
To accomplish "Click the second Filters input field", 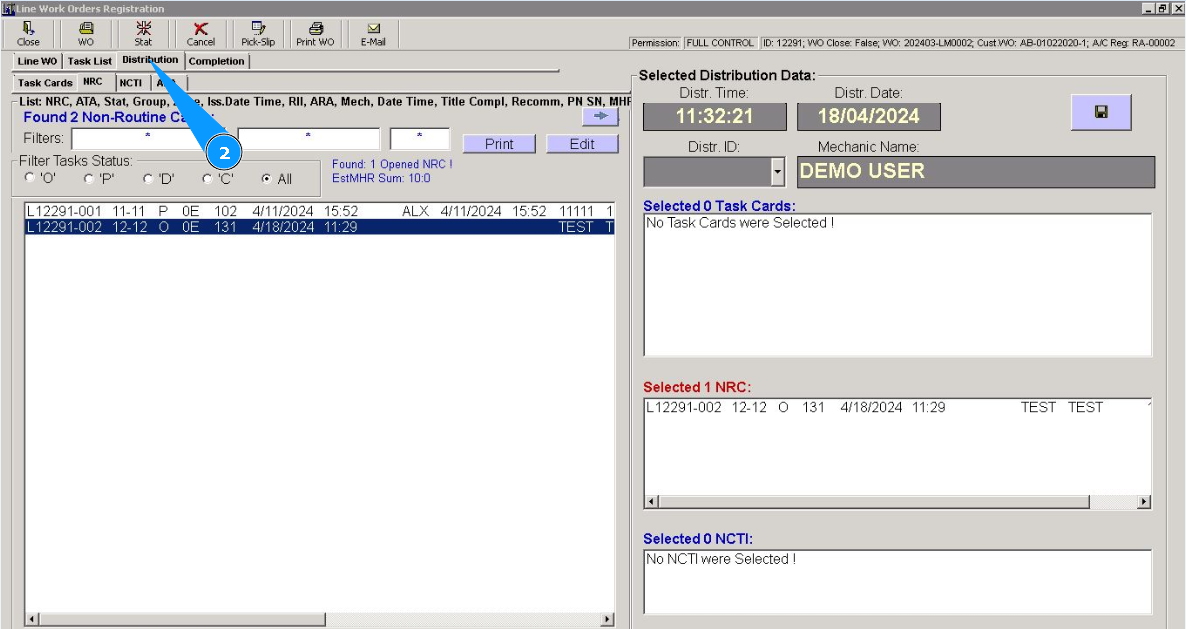I will point(309,139).
